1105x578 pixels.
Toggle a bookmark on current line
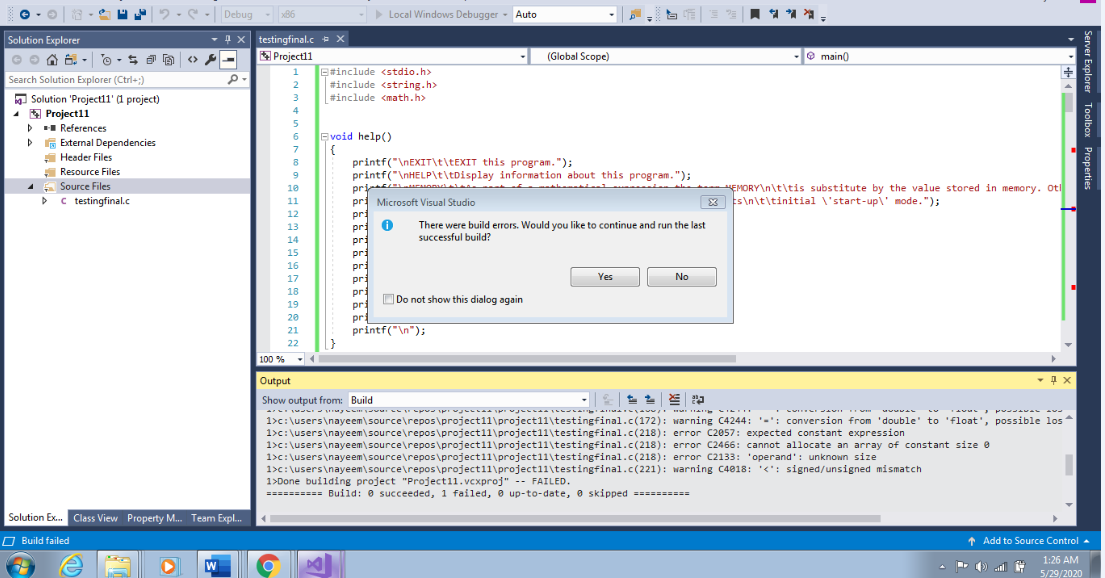(x=755, y=14)
